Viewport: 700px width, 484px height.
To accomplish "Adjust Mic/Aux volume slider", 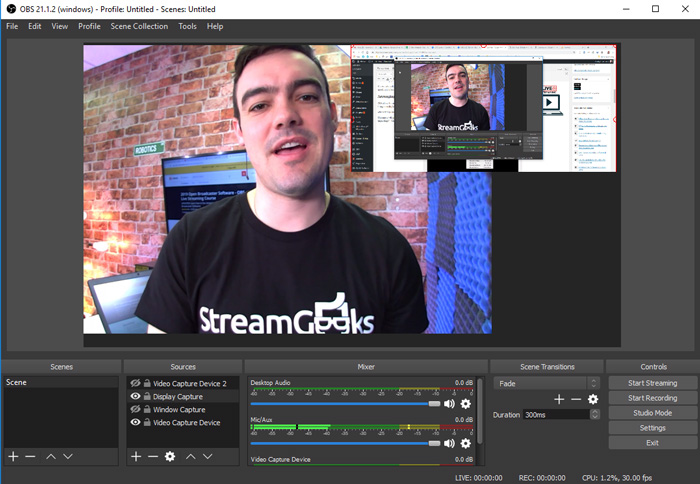I will [x=346, y=443].
